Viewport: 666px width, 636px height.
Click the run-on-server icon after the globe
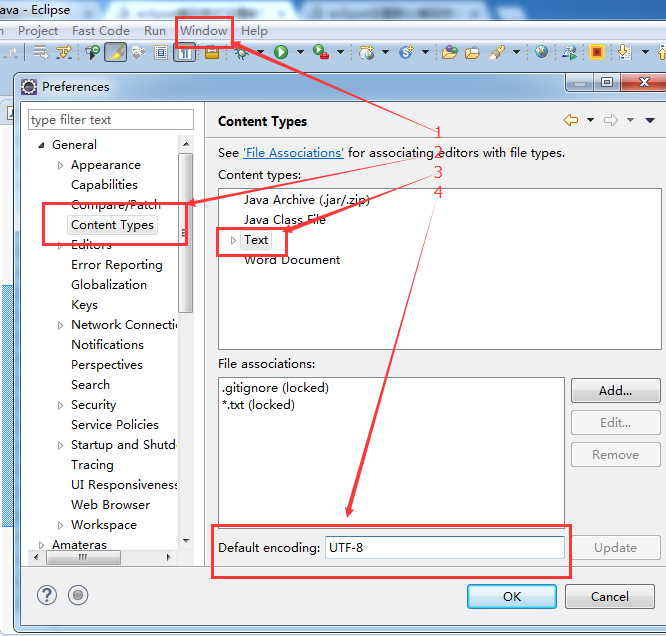pyautogui.click(x=569, y=53)
